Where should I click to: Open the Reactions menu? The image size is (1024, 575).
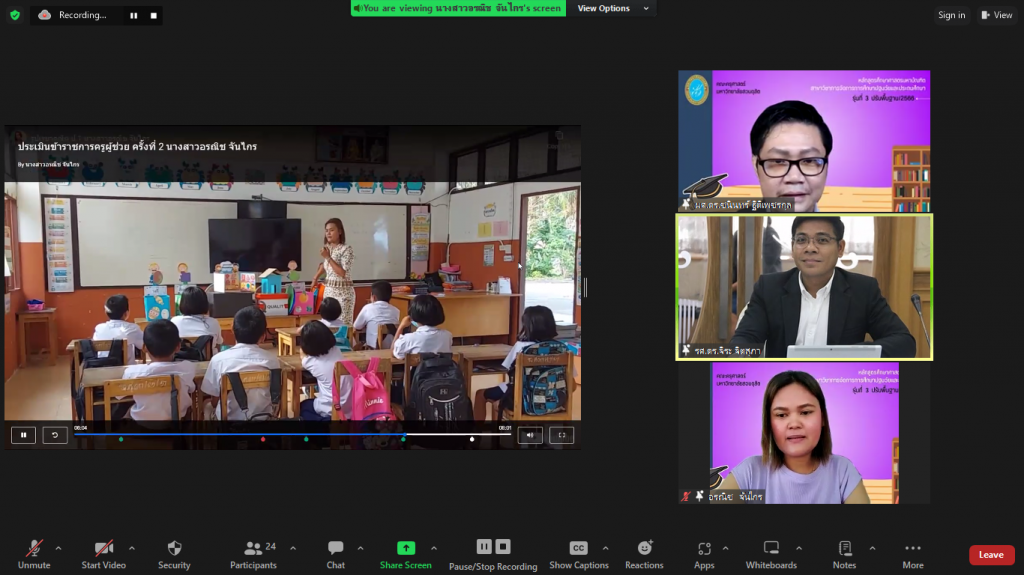[x=644, y=549]
